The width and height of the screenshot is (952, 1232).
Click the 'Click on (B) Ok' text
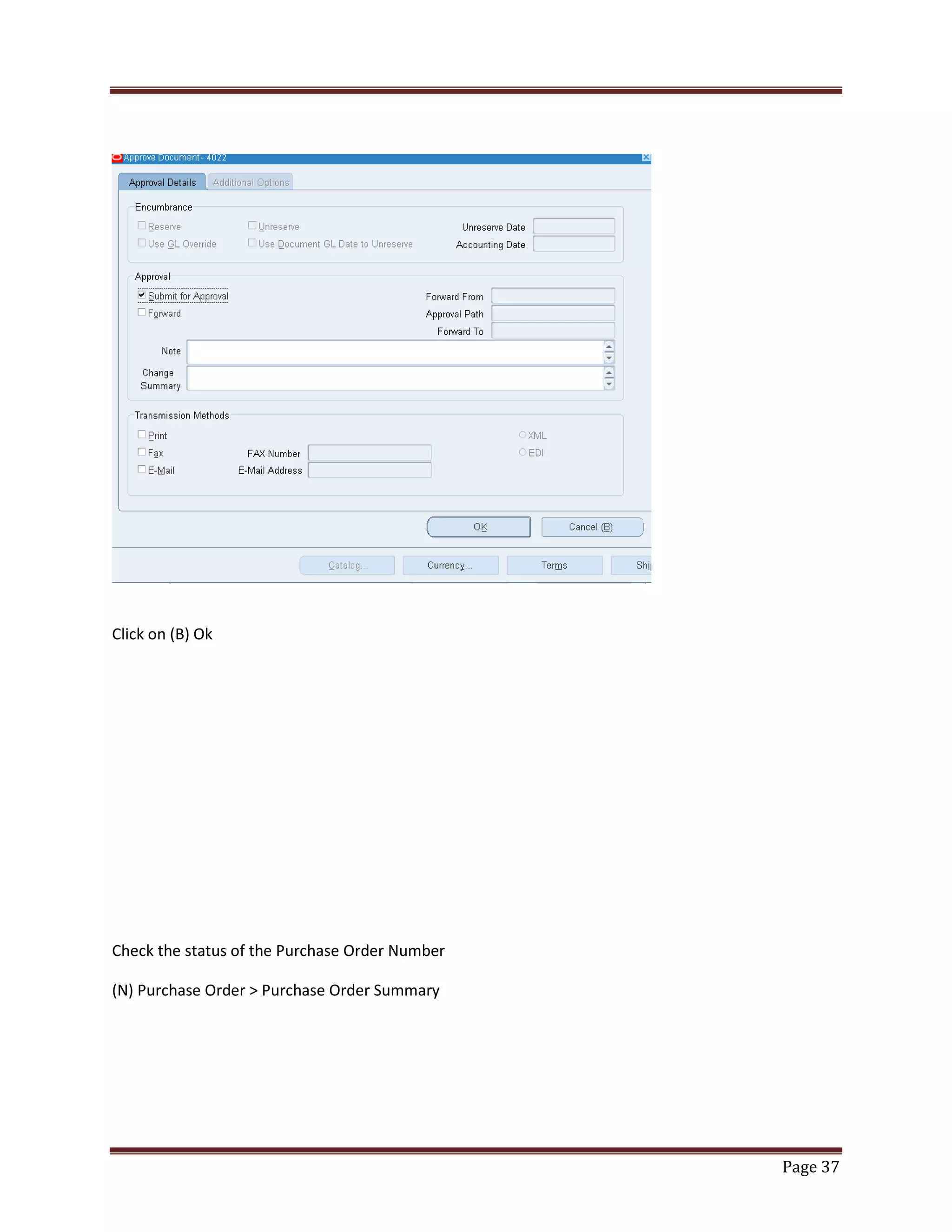pos(162,635)
